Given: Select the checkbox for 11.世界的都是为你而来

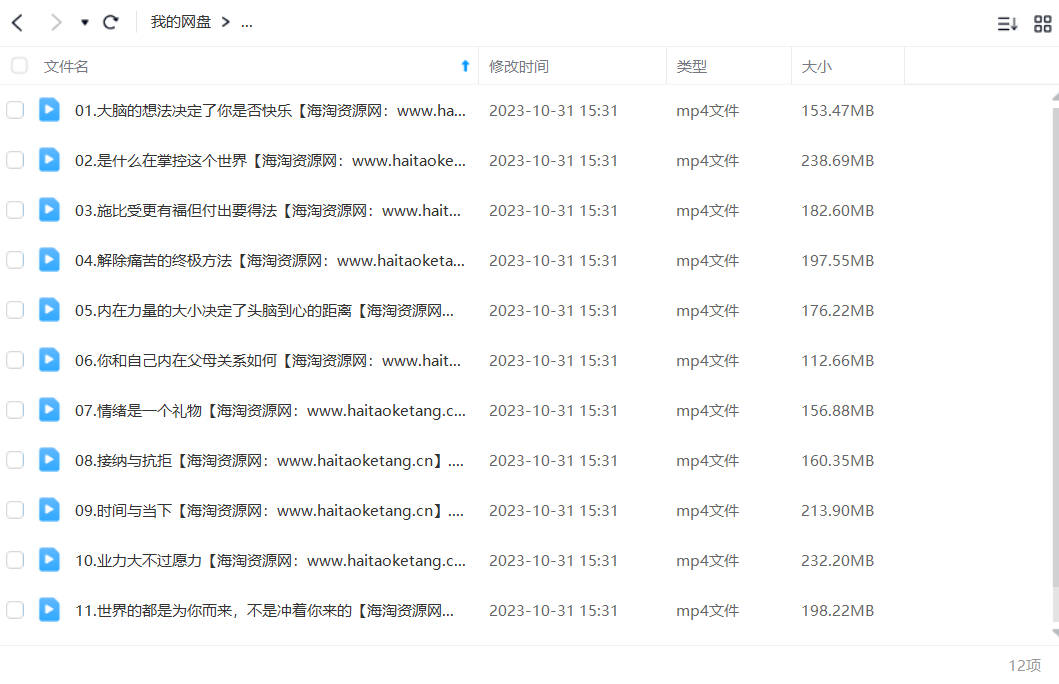Looking at the screenshot, I should pyautogui.click(x=15, y=610).
